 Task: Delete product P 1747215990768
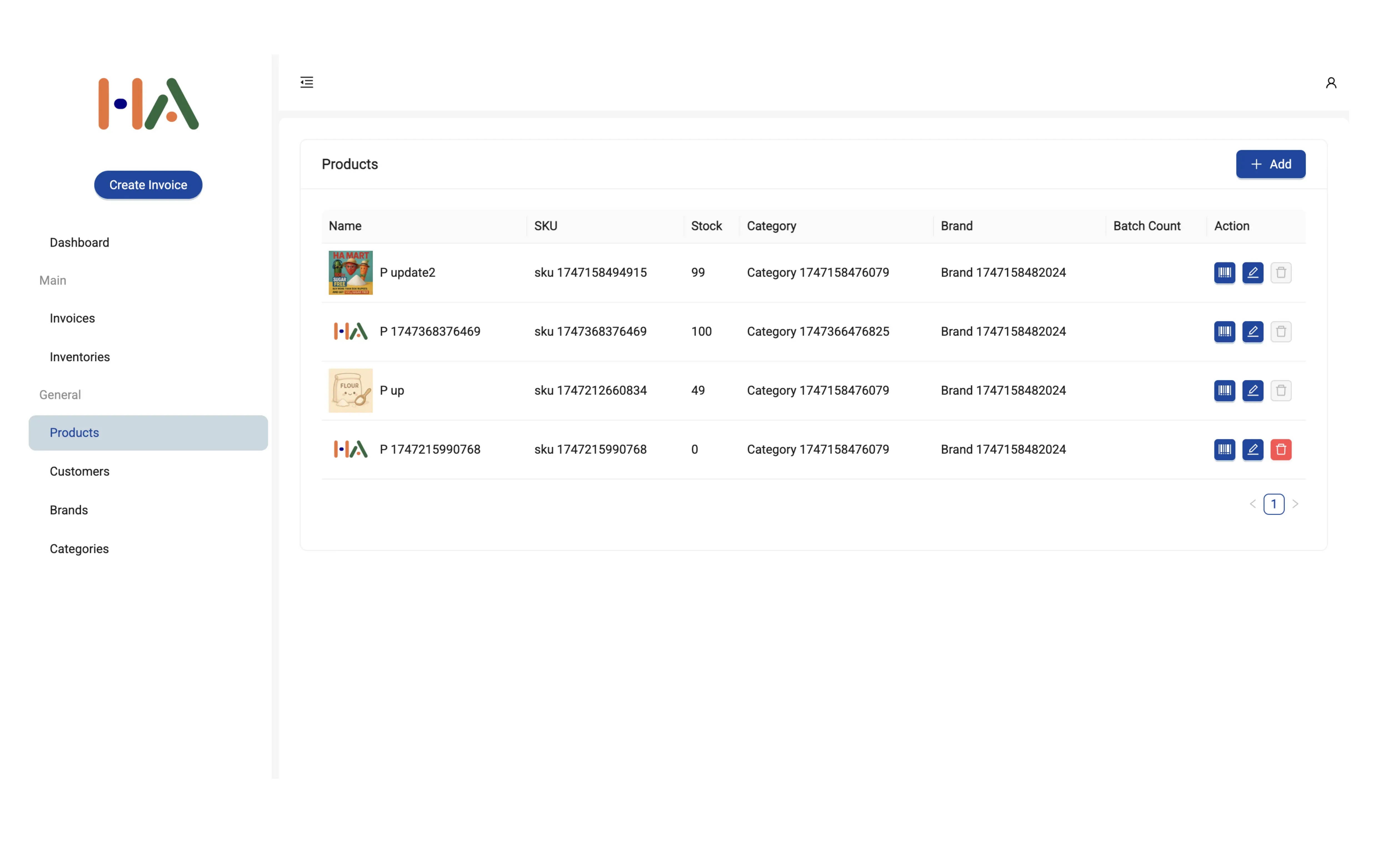point(1281,449)
